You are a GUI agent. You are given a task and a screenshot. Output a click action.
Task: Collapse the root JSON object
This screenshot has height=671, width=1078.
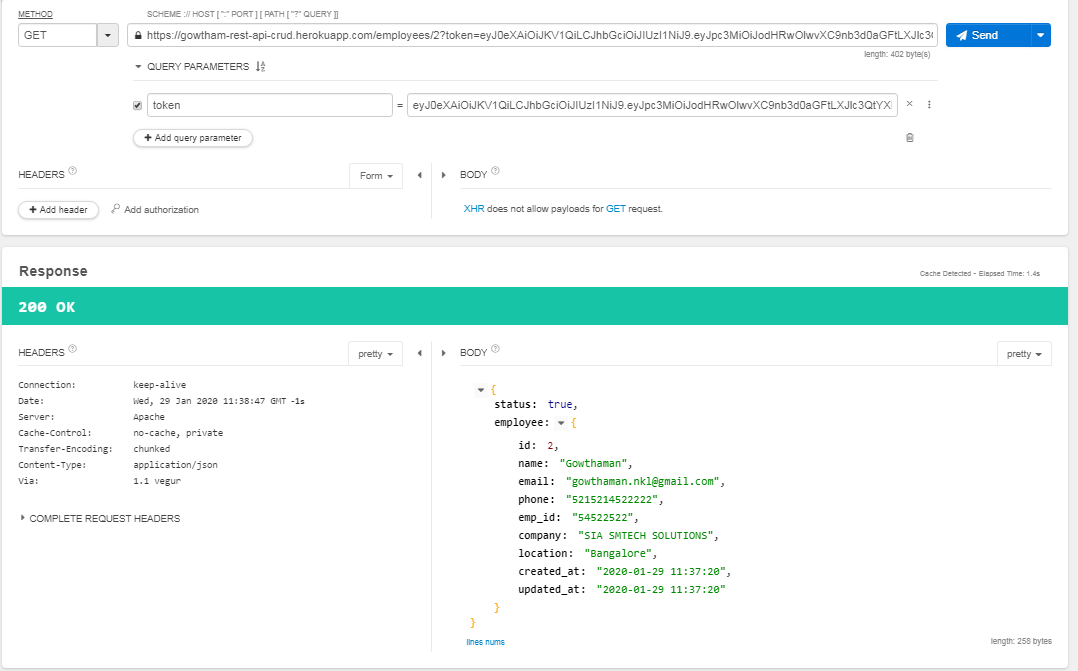point(481,390)
